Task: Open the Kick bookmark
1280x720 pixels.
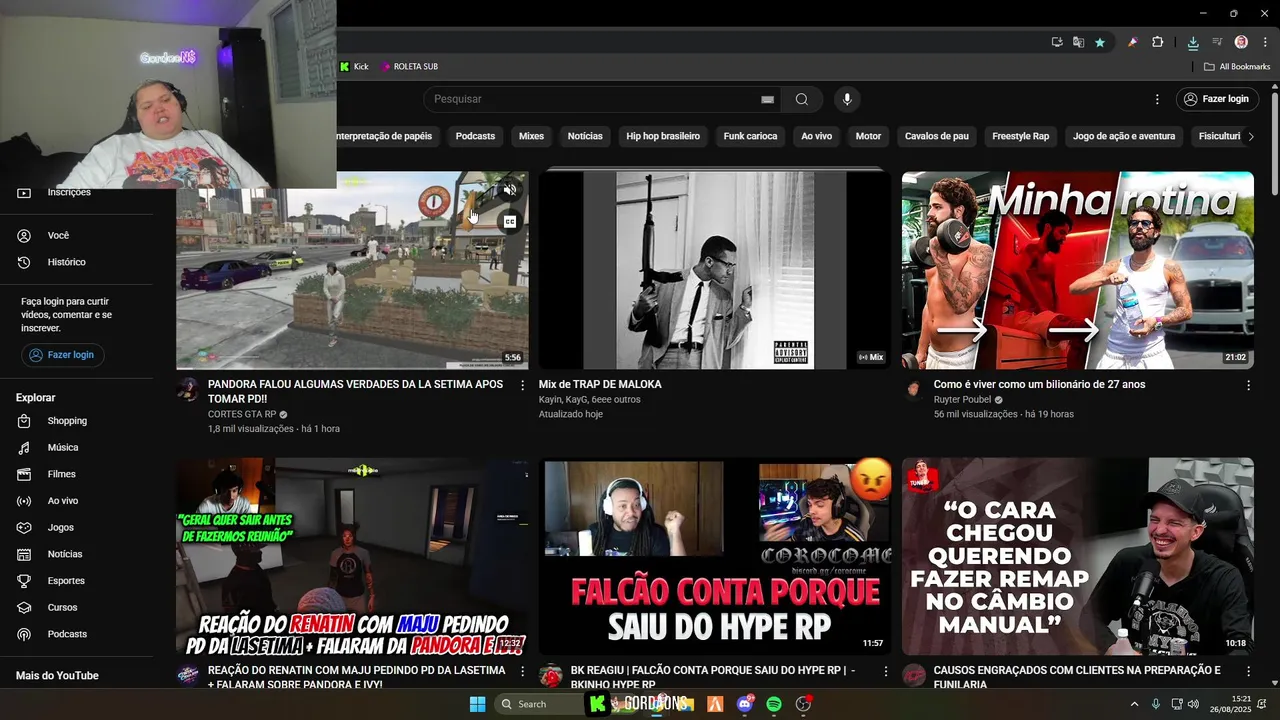Action: [354, 67]
